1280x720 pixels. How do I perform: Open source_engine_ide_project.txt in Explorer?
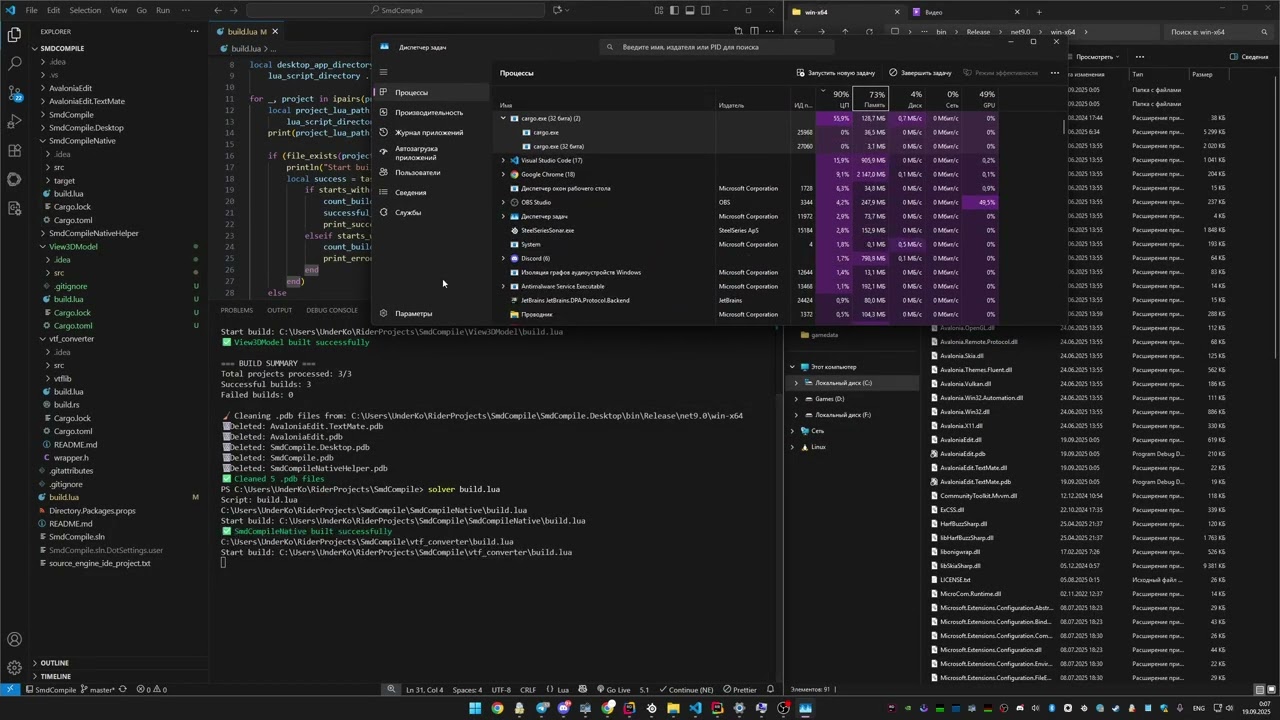[x=100, y=563]
